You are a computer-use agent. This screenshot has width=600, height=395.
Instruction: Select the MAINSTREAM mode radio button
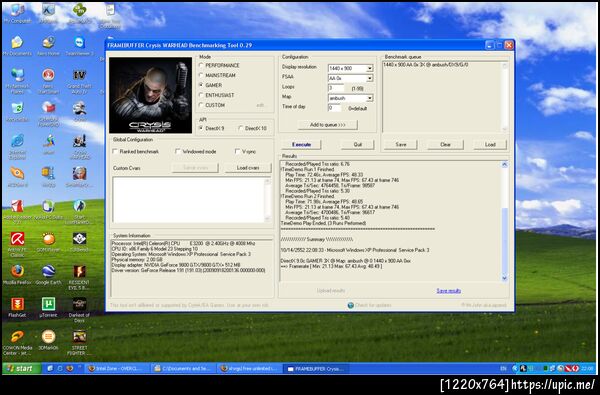tap(201, 75)
